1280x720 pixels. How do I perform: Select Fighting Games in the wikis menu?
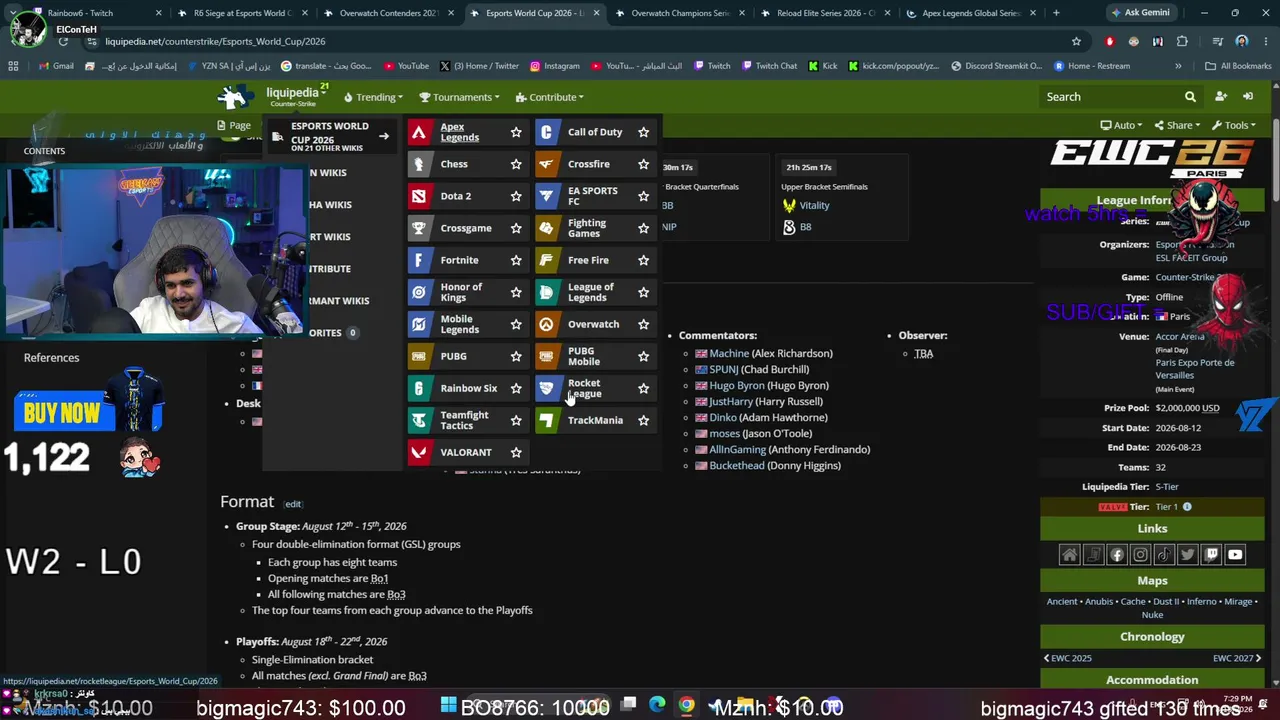pyautogui.click(x=587, y=228)
